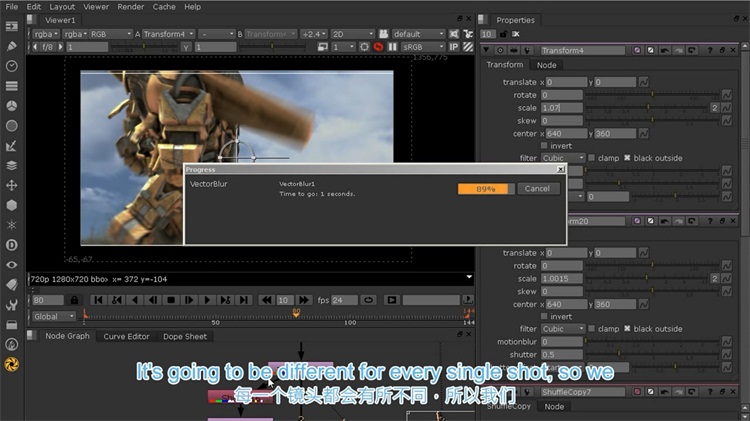Click the Transform4 rotate slider
Viewport: 750px width, 421px height.
(652, 95)
